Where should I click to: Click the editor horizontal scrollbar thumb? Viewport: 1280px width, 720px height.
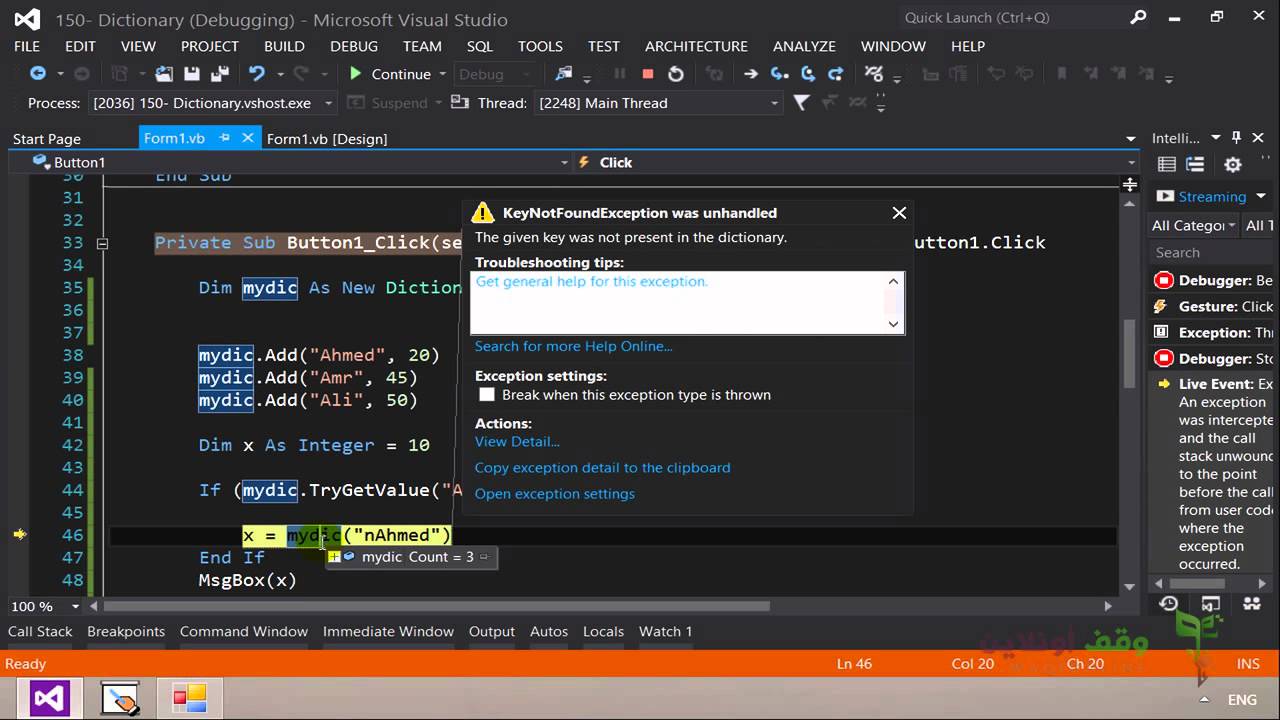tap(436, 606)
